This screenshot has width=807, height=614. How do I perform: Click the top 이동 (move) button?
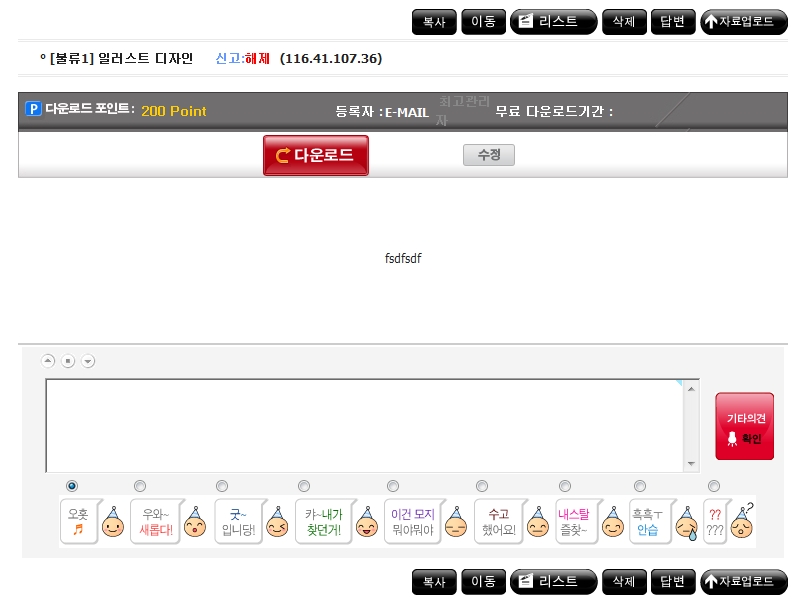click(483, 22)
